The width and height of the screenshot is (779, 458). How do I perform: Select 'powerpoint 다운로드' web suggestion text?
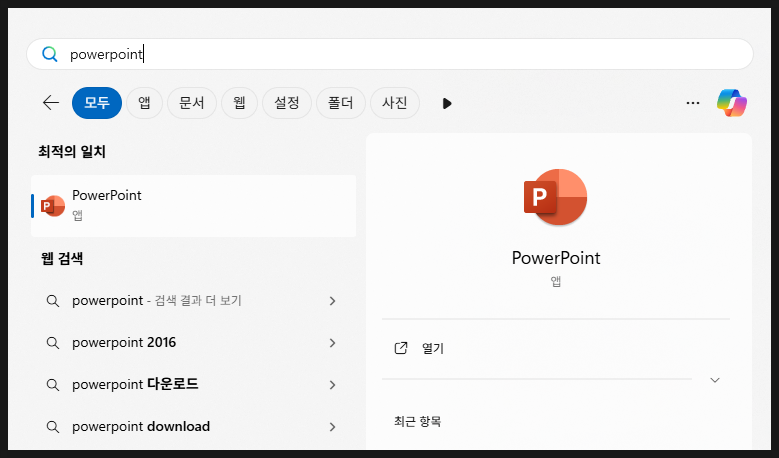point(135,384)
